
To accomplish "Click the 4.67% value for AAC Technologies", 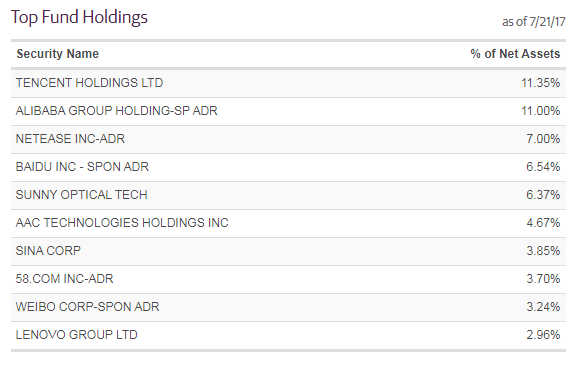I will [x=543, y=223].
